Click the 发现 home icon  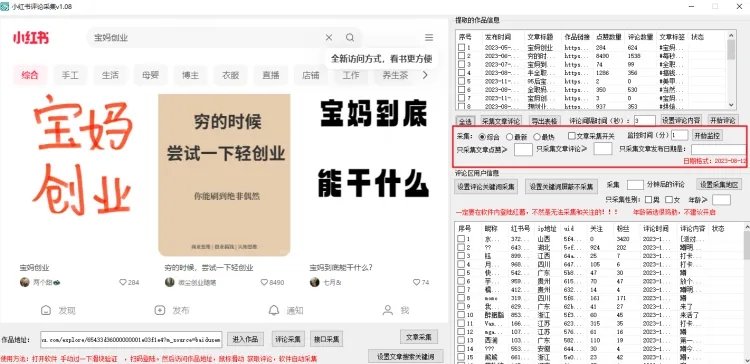pyautogui.click(x=46, y=310)
